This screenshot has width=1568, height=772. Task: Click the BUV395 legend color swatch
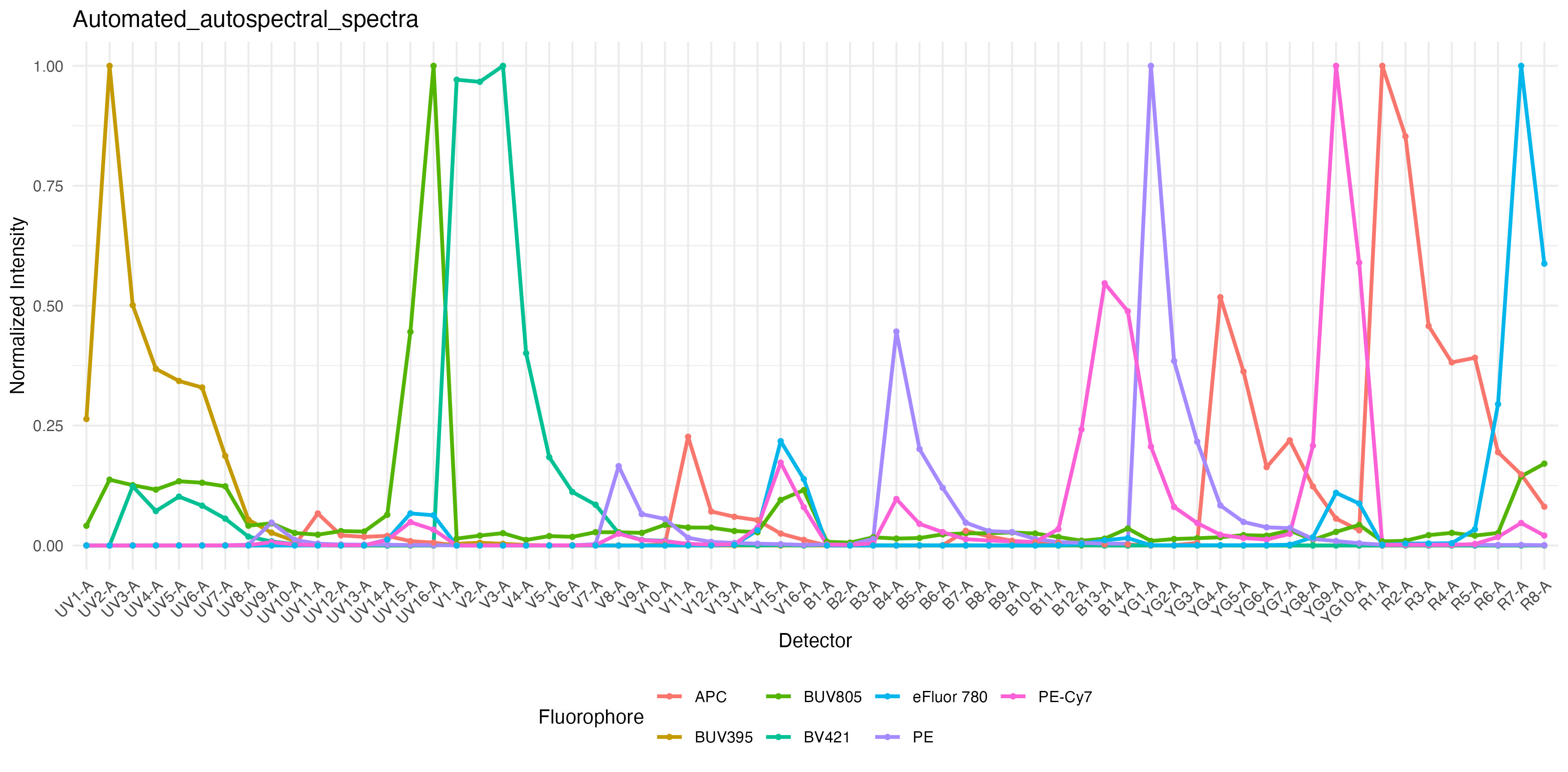(669, 737)
